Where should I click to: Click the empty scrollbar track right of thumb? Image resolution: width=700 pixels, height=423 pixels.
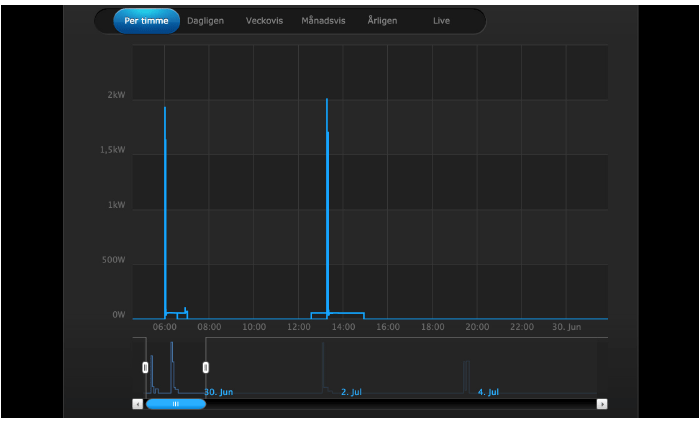(400, 404)
